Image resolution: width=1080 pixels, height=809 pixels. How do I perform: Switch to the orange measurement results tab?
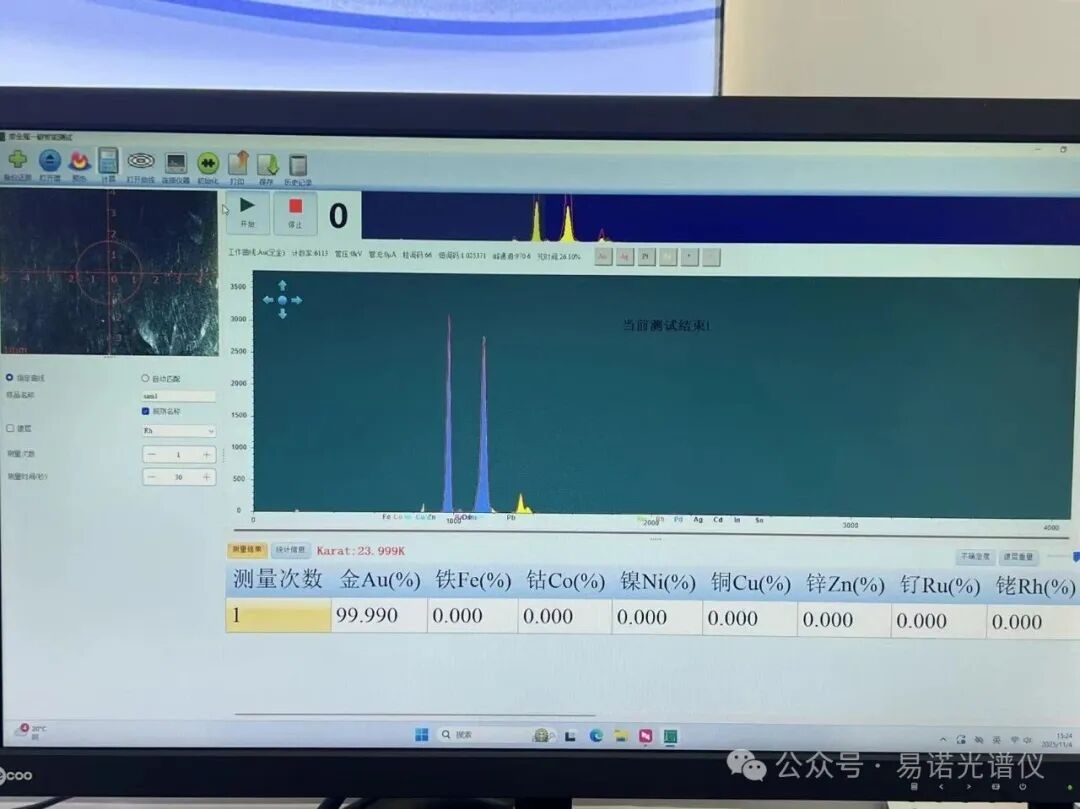coord(247,549)
